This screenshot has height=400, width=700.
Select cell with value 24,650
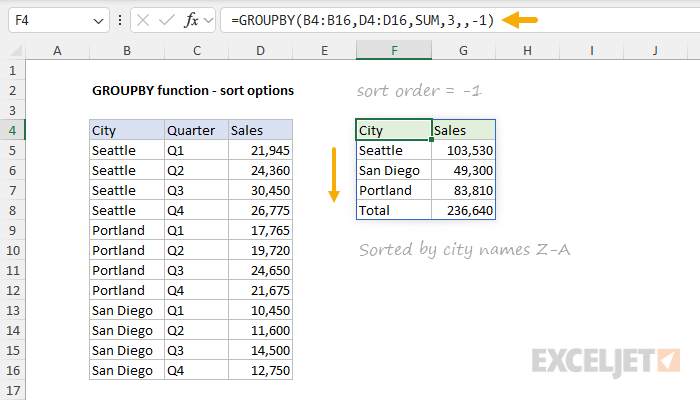coord(260,271)
